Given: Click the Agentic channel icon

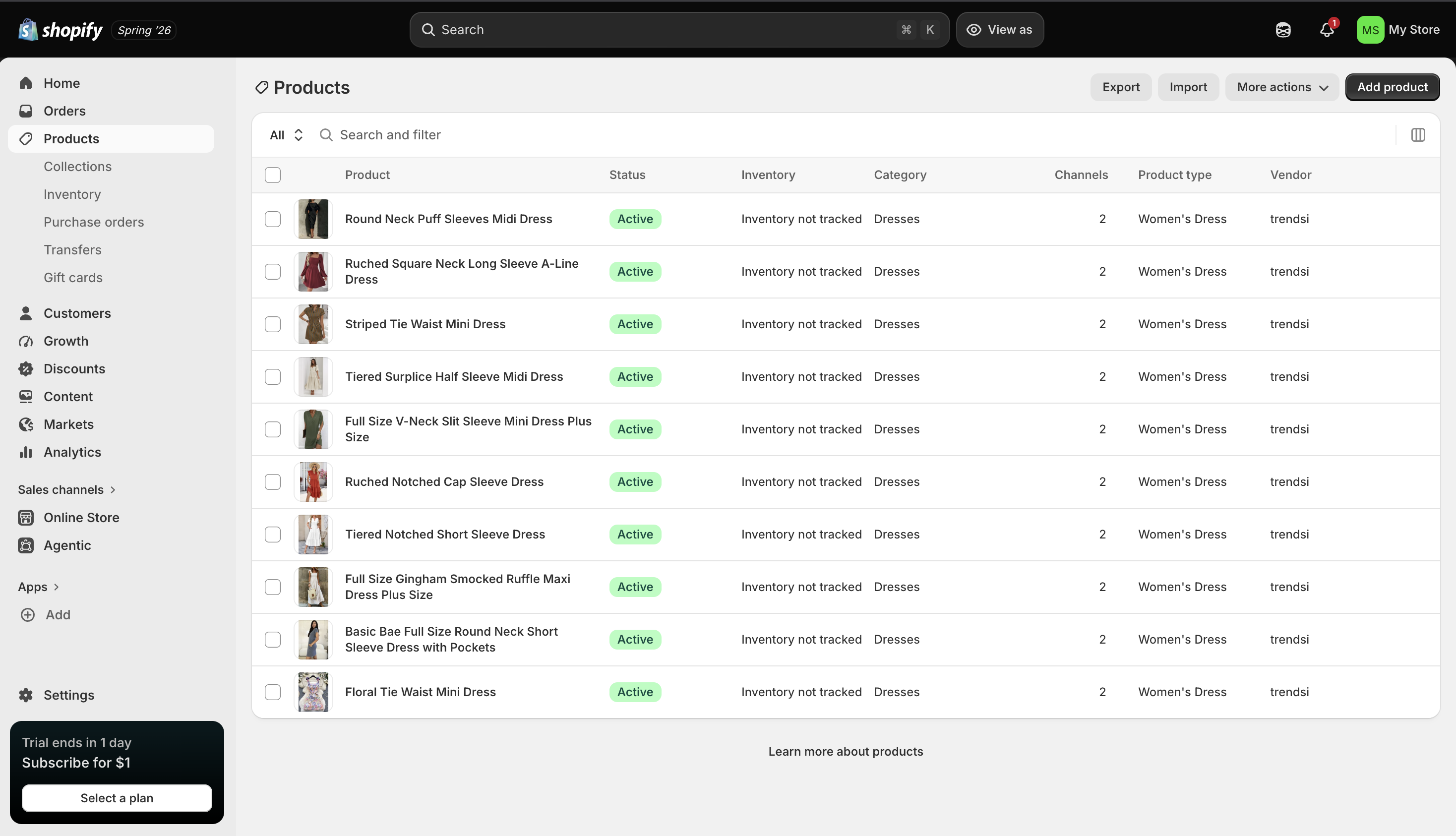Looking at the screenshot, I should point(26,545).
